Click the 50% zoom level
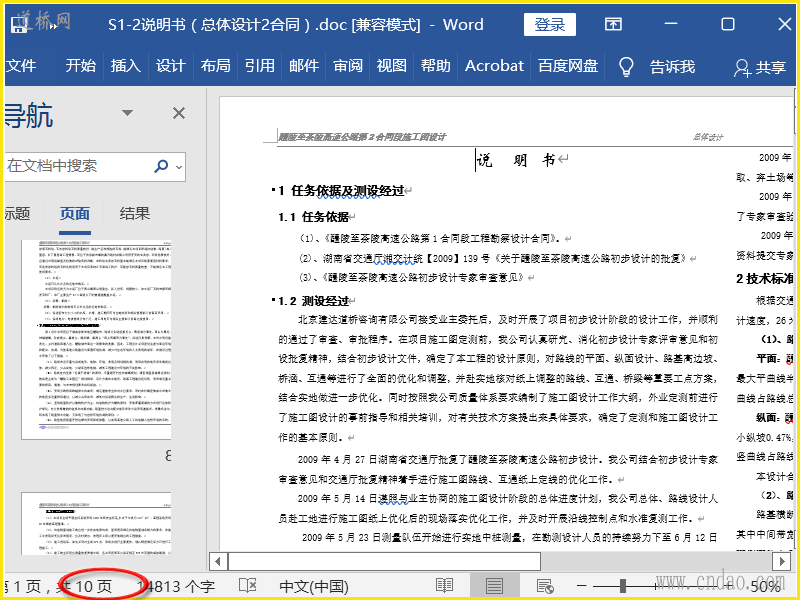This screenshot has width=800, height=600. point(765,587)
